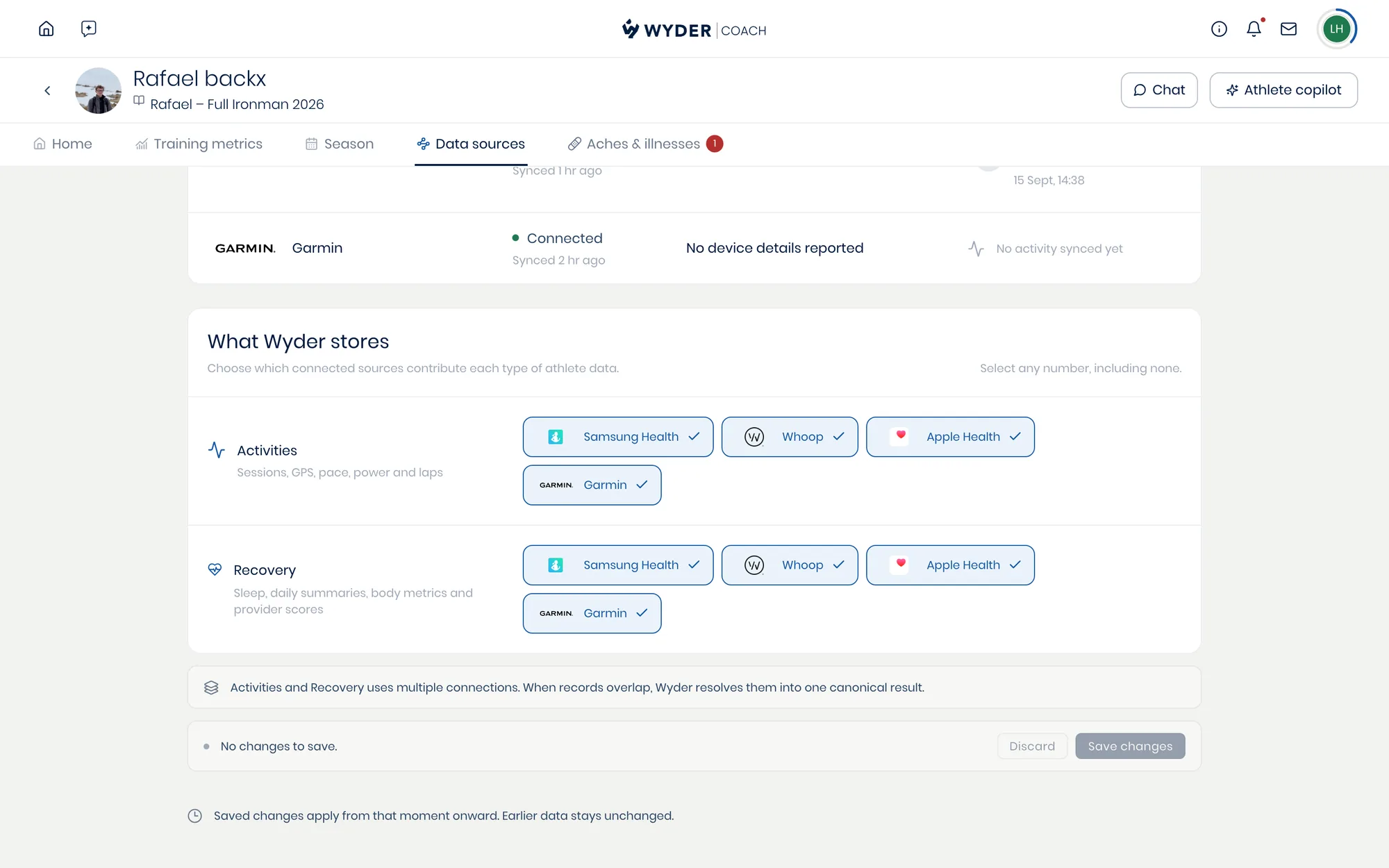Click the Garmin logo in connections row
The image size is (1389, 868).
245,249
